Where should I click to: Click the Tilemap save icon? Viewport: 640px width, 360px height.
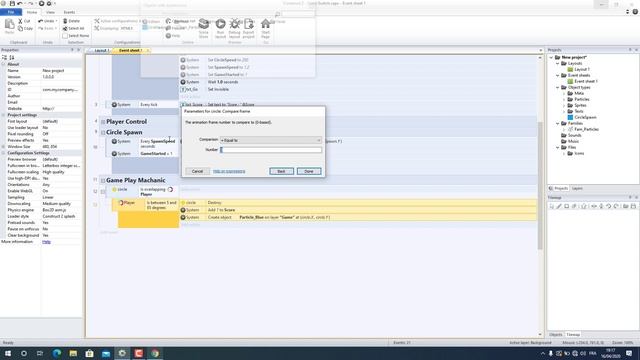coord(633,206)
